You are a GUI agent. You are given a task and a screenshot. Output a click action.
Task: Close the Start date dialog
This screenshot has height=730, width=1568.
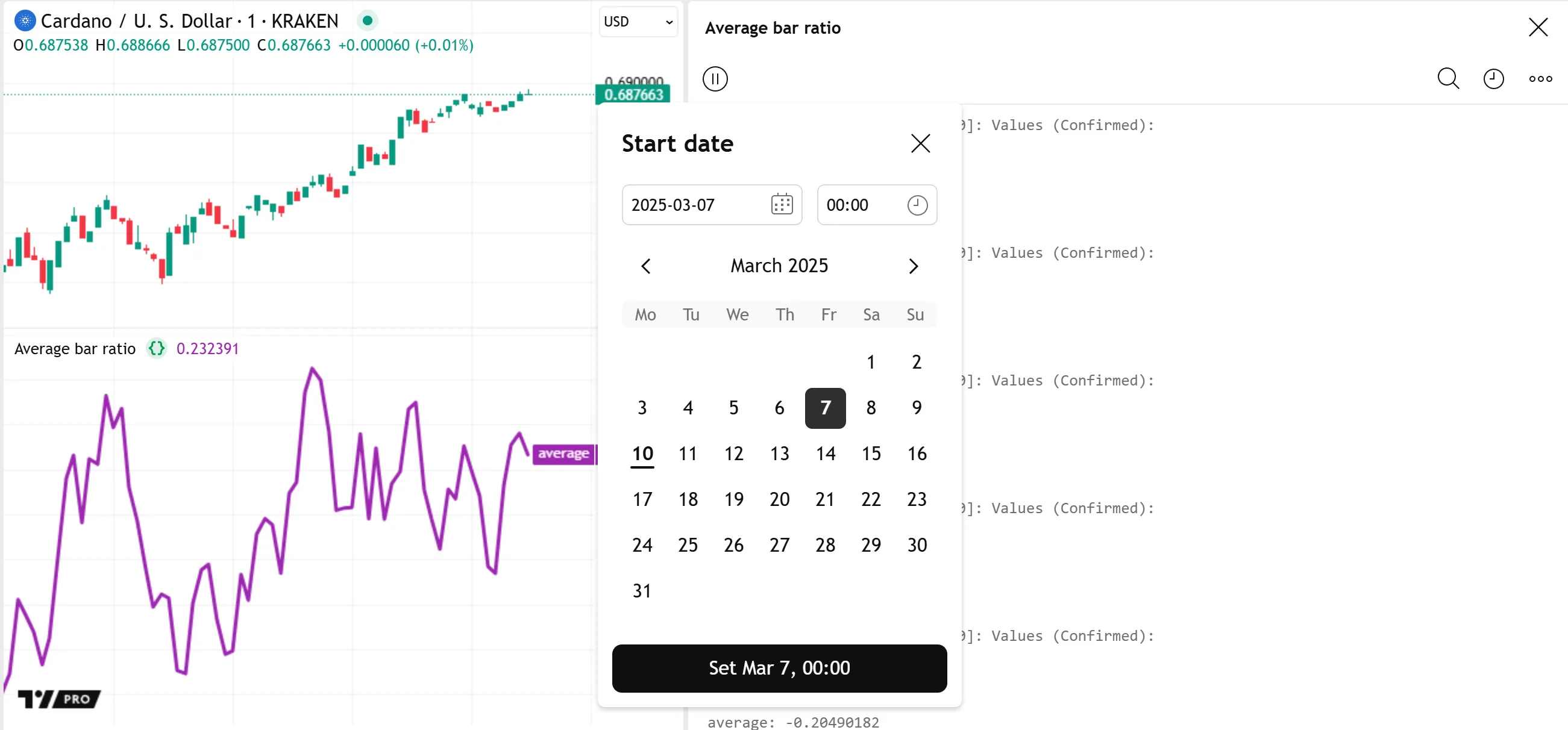pyautogui.click(x=920, y=143)
